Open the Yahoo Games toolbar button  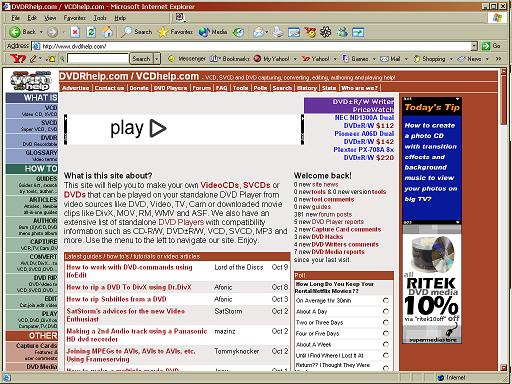pyautogui.click(x=355, y=59)
